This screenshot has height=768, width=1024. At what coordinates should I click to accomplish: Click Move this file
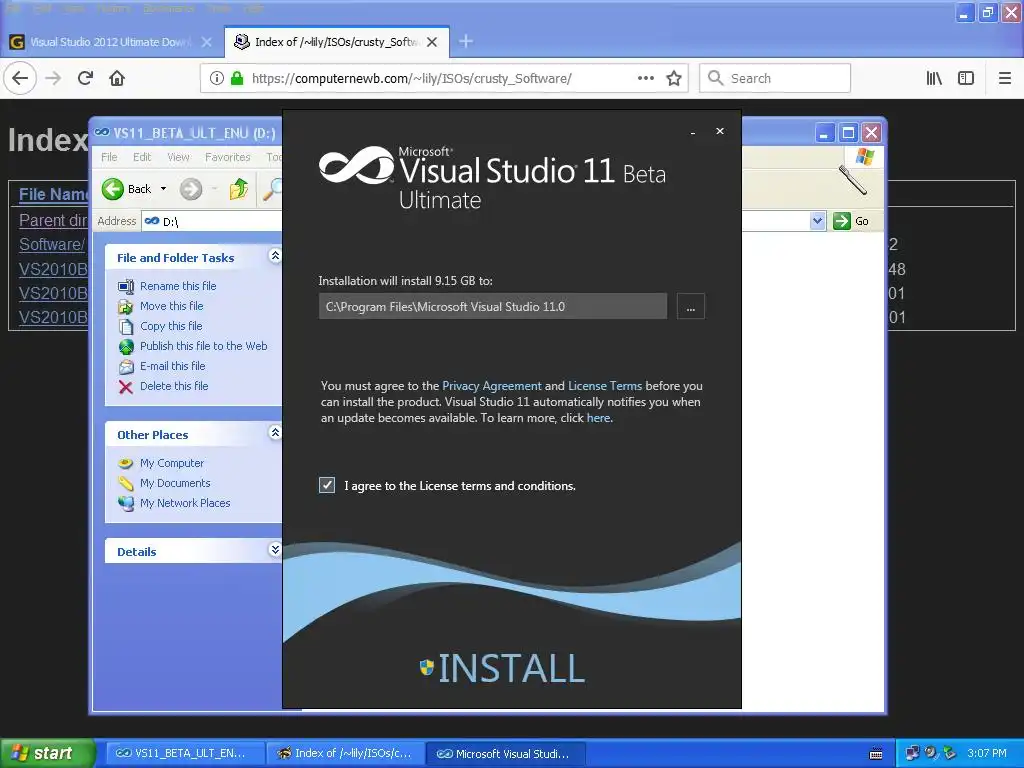(x=172, y=306)
